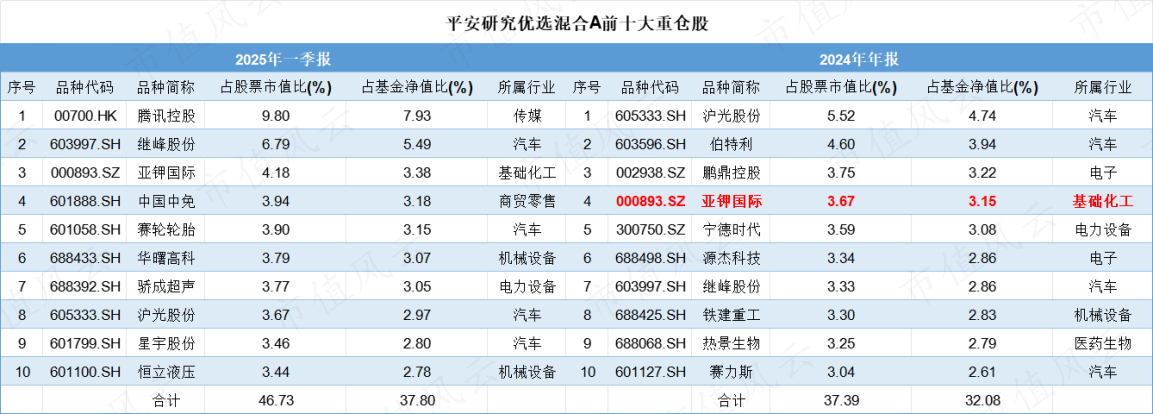Screen dimensions: 1153x414
Task: Select the 2.80 net value cell
Action: pos(418,343)
